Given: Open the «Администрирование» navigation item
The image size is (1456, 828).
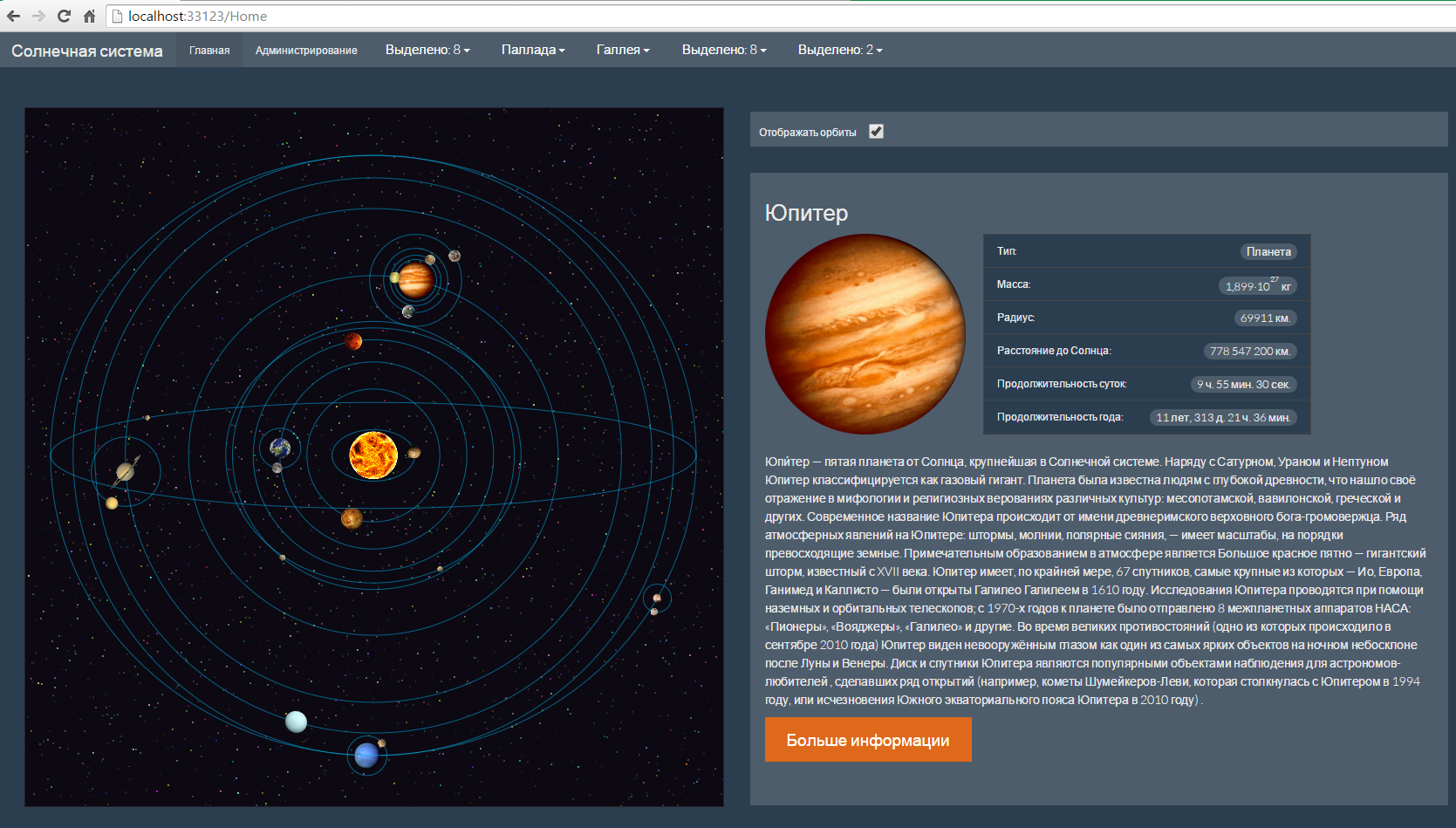Looking at the screenshot, I should click(306, 50).
